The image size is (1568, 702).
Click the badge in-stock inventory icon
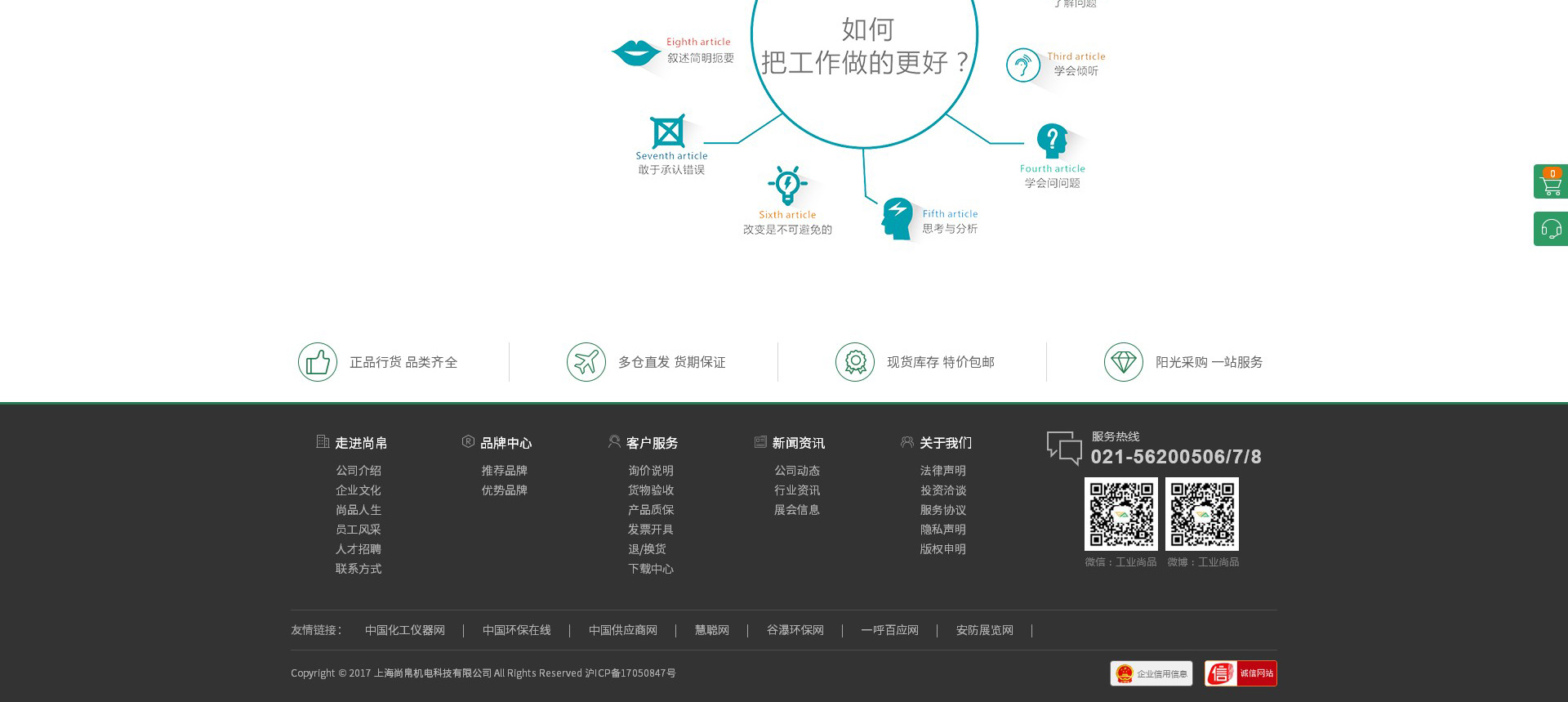coord(855,362)
